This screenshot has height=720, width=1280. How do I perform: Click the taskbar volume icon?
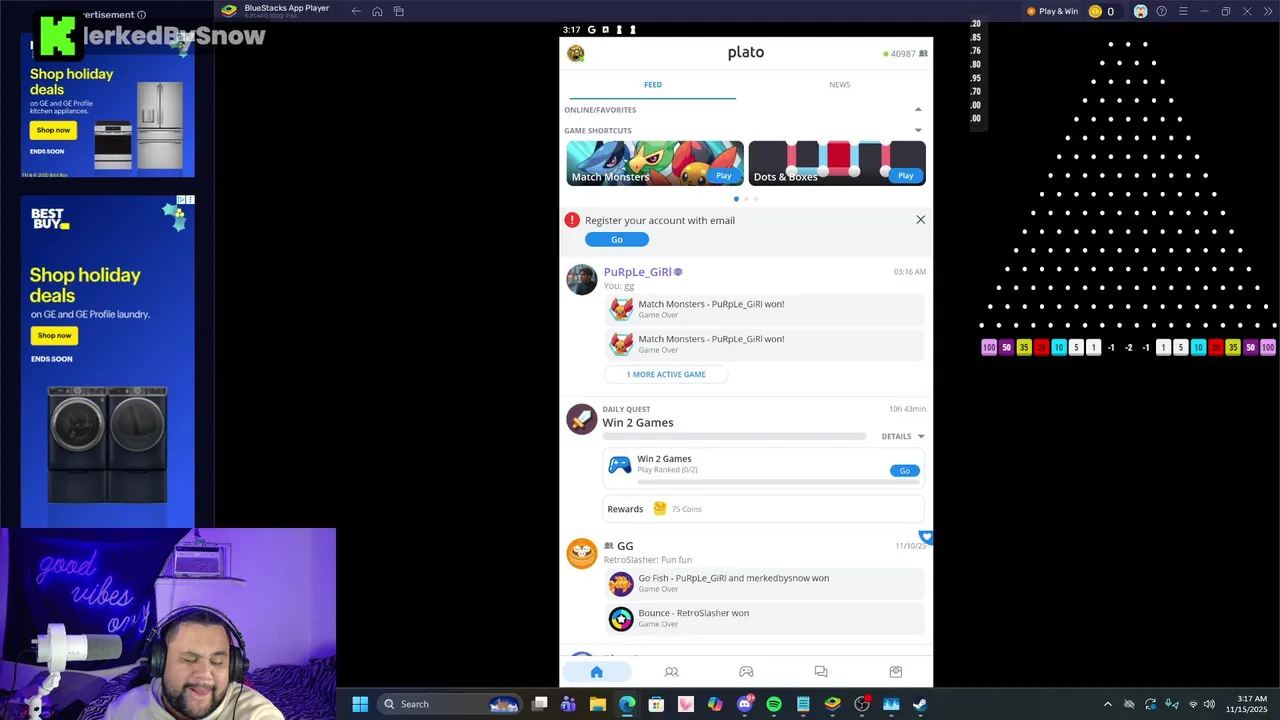click(1209, 704)
